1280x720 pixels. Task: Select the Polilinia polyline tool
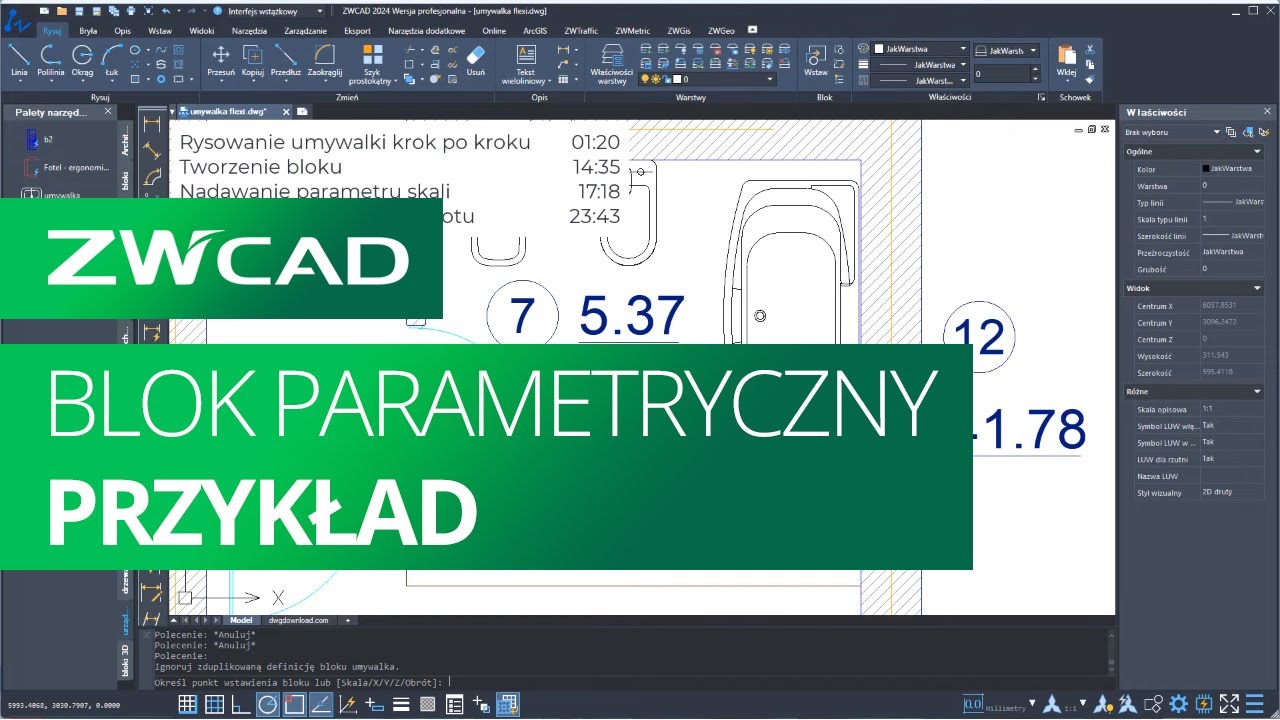tap(51, 60)
